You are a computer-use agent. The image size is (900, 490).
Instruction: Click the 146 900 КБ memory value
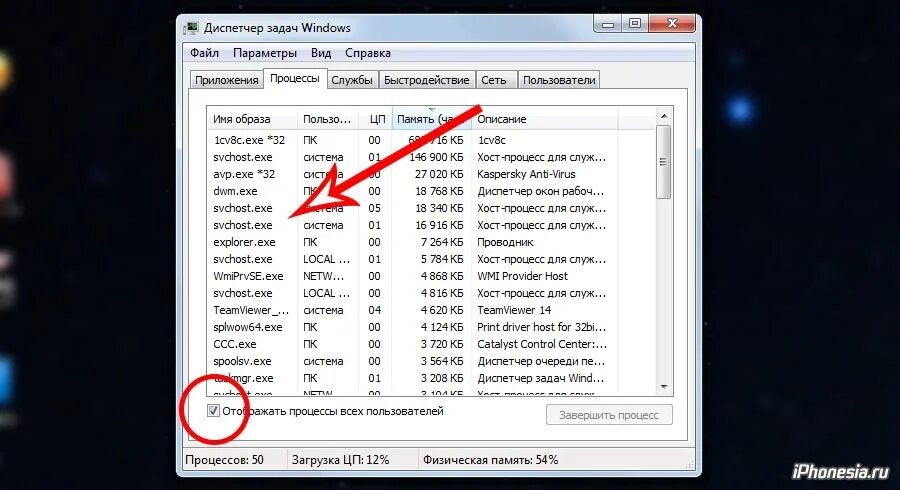[x=436, y=157]
